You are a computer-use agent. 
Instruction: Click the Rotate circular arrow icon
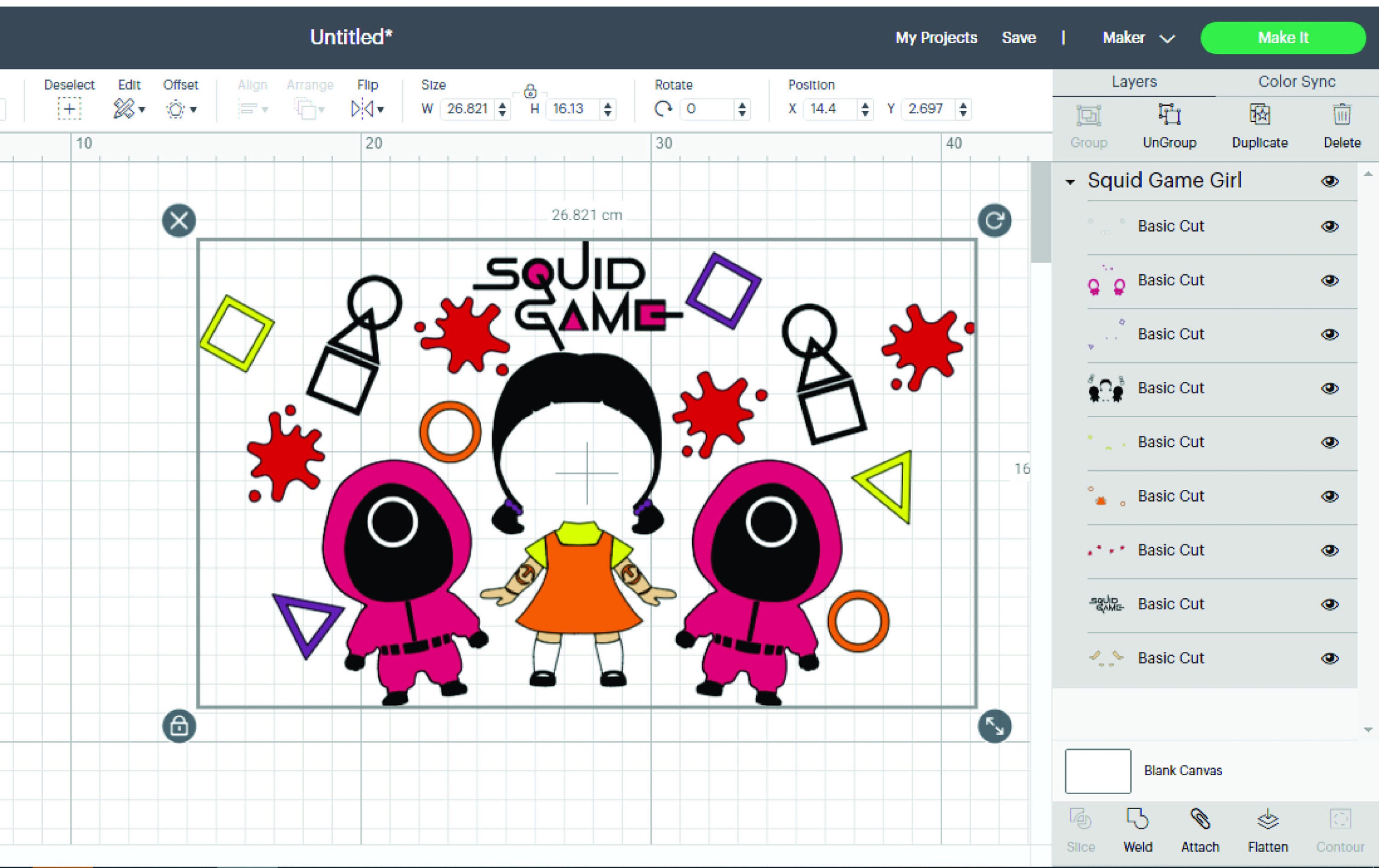[663, 109]
